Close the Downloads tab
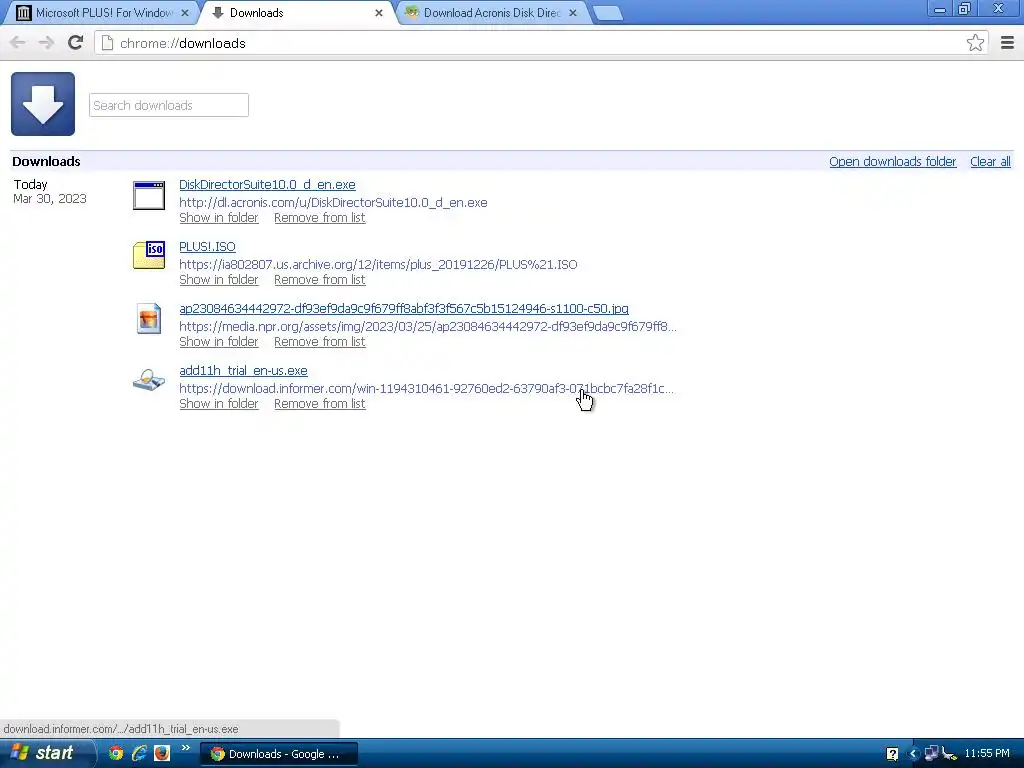 click(379, 12)
